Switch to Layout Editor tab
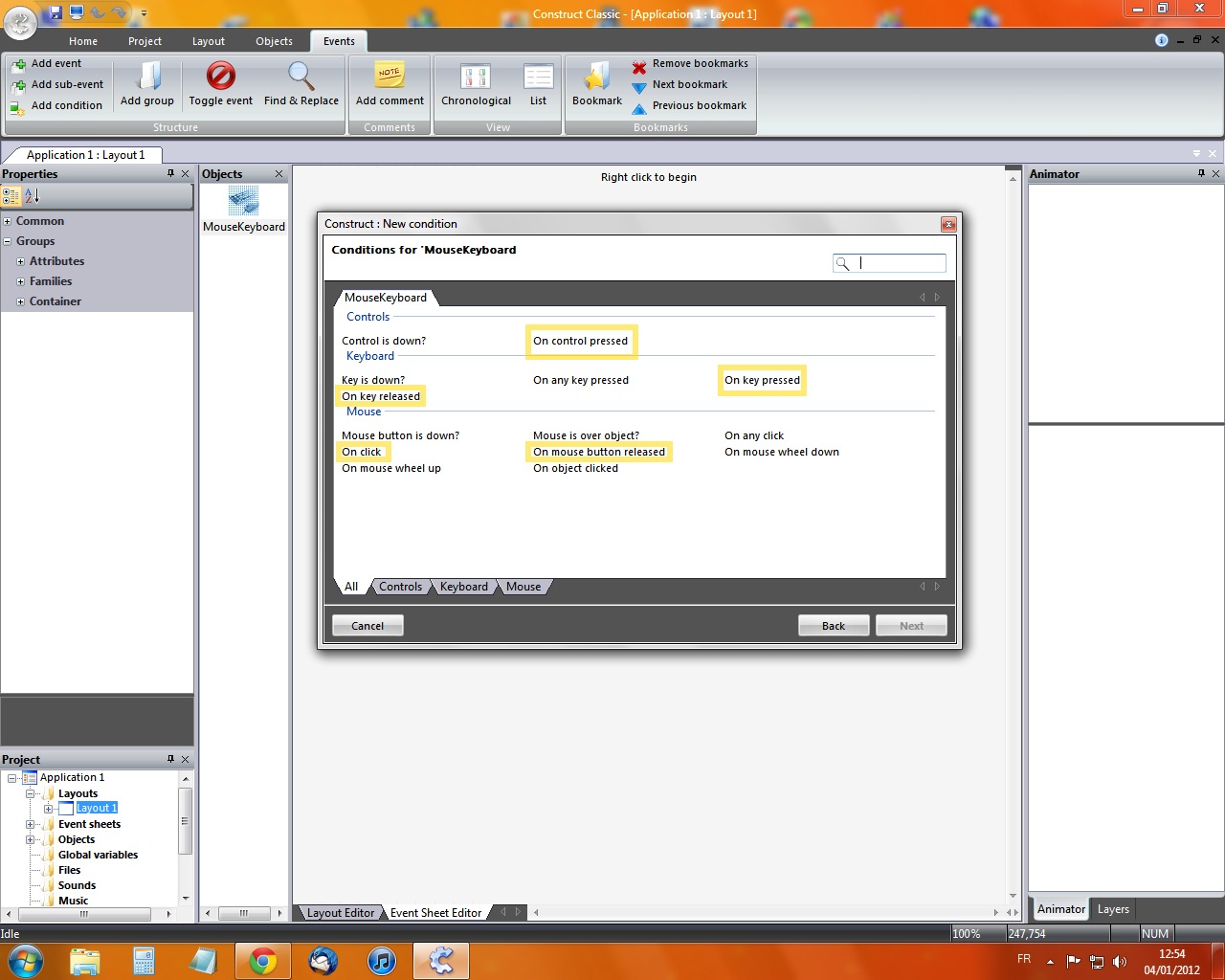Image resolution: width=1225 pixels, height=980 pixels. pos(340,913)
